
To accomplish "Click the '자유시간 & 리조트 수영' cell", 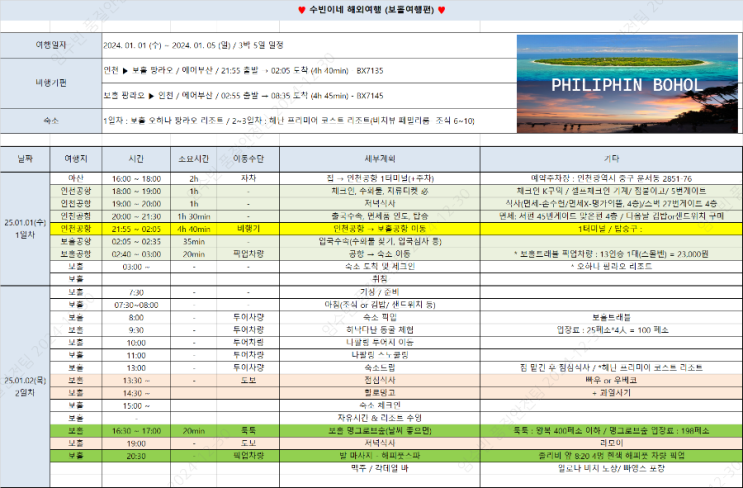I will point(380,418).
